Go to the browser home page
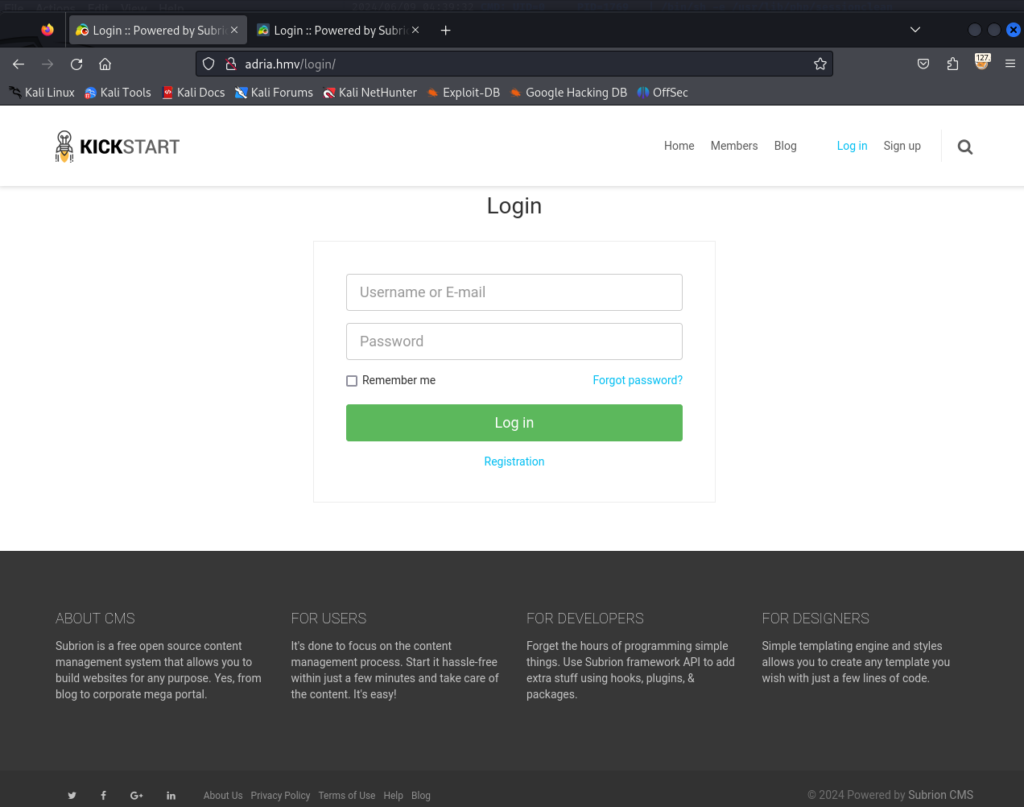The image size is (1024, 807). click(105, 64)
